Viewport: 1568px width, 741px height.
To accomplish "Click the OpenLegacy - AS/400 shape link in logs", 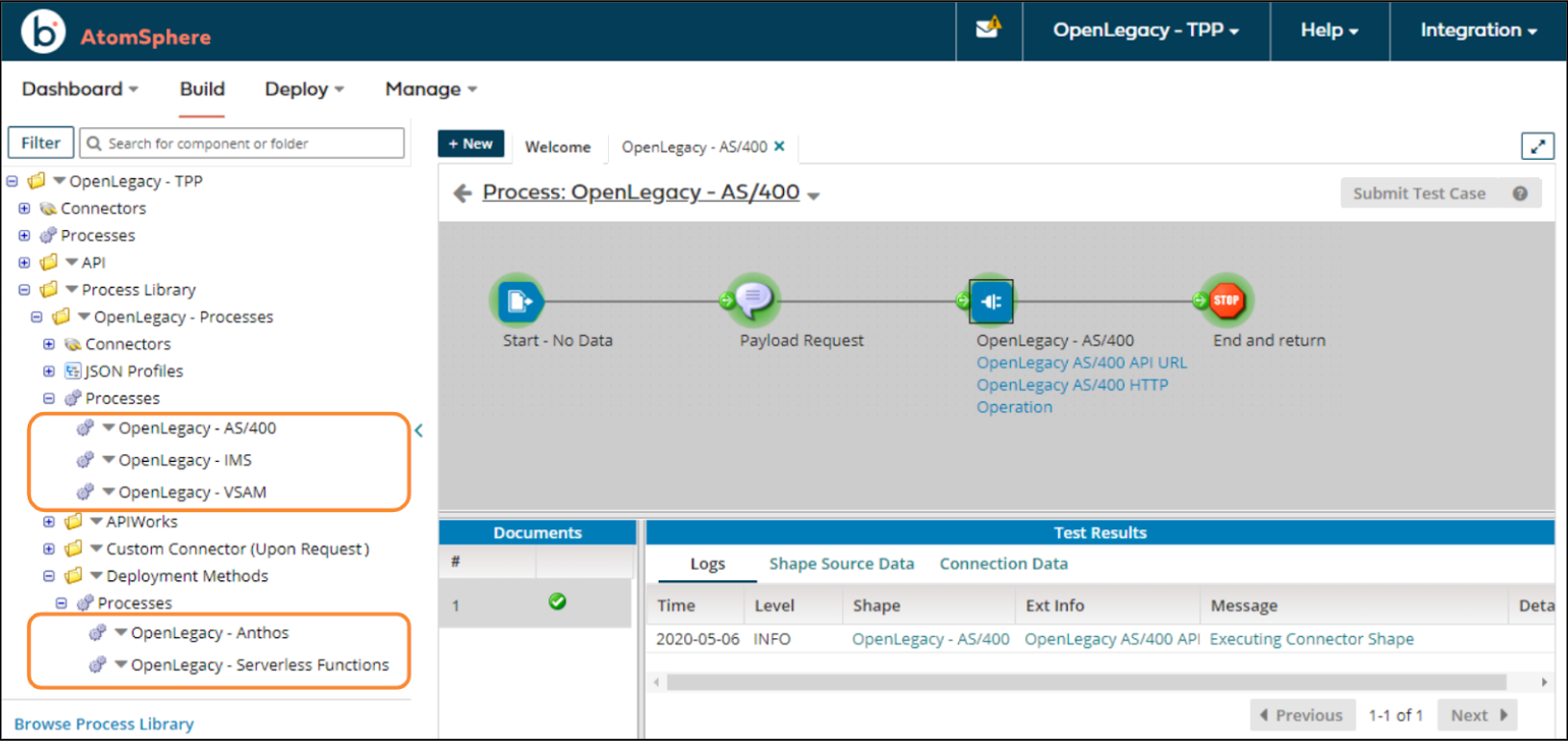I will (930, 639).
